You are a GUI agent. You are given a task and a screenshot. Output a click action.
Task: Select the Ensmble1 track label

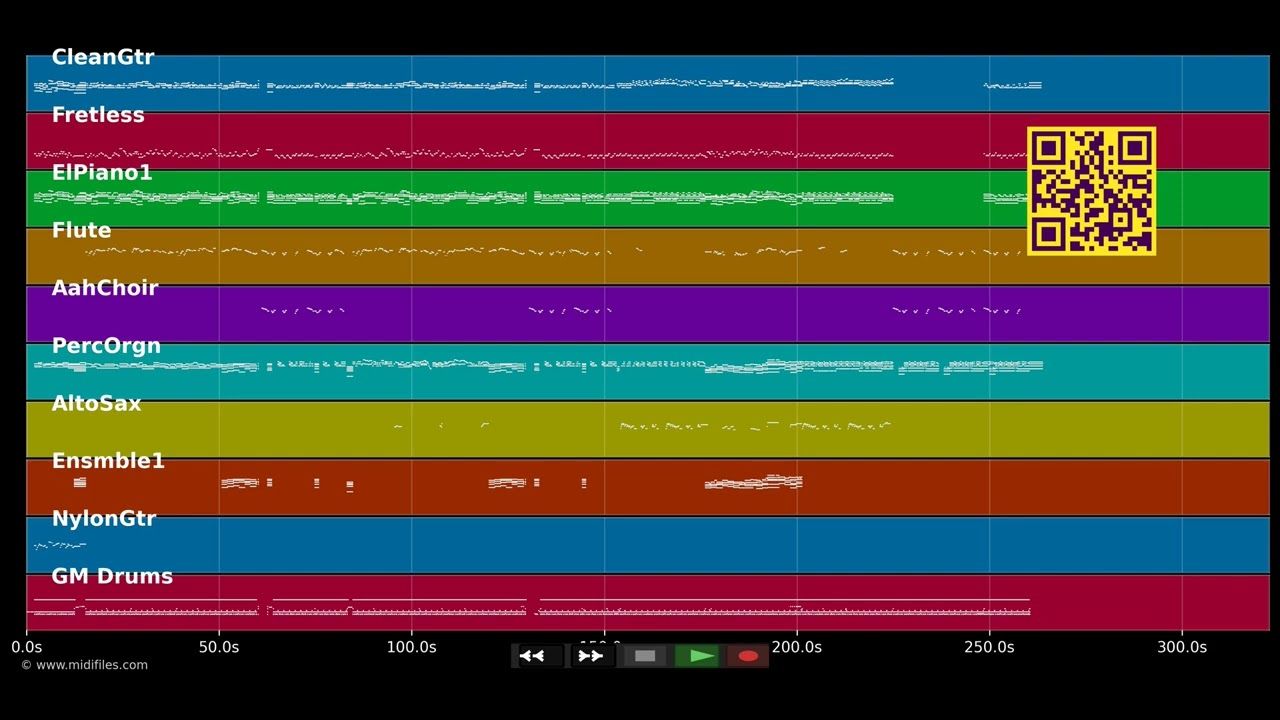click(x=108, y=461)
